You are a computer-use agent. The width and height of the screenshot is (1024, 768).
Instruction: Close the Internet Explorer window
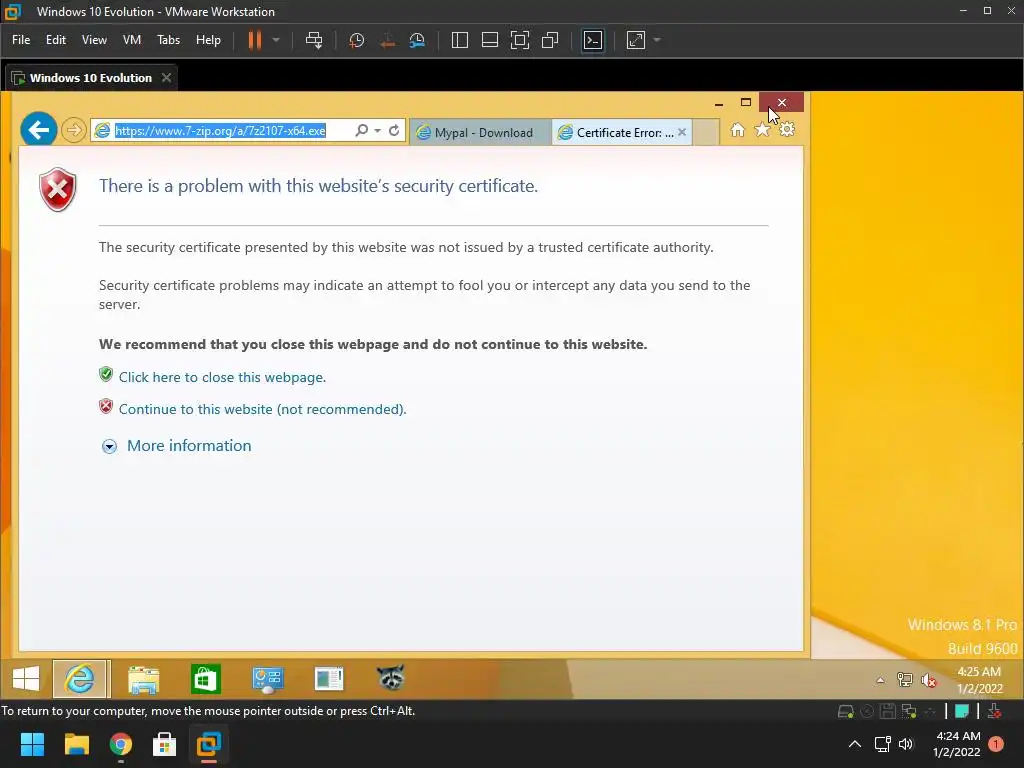click(782, 103)
